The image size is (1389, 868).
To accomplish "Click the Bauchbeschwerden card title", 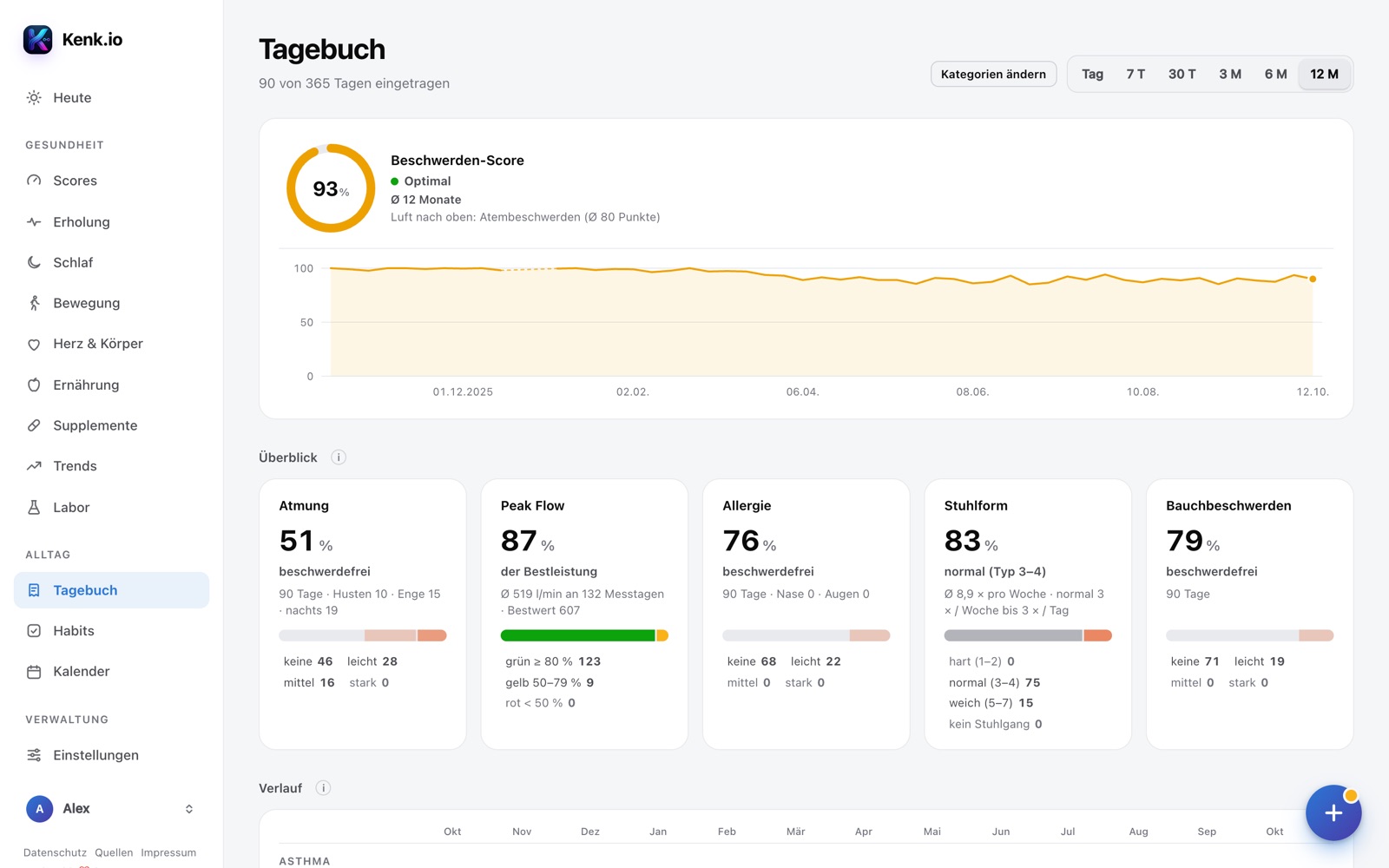I will pos(1228,506).
